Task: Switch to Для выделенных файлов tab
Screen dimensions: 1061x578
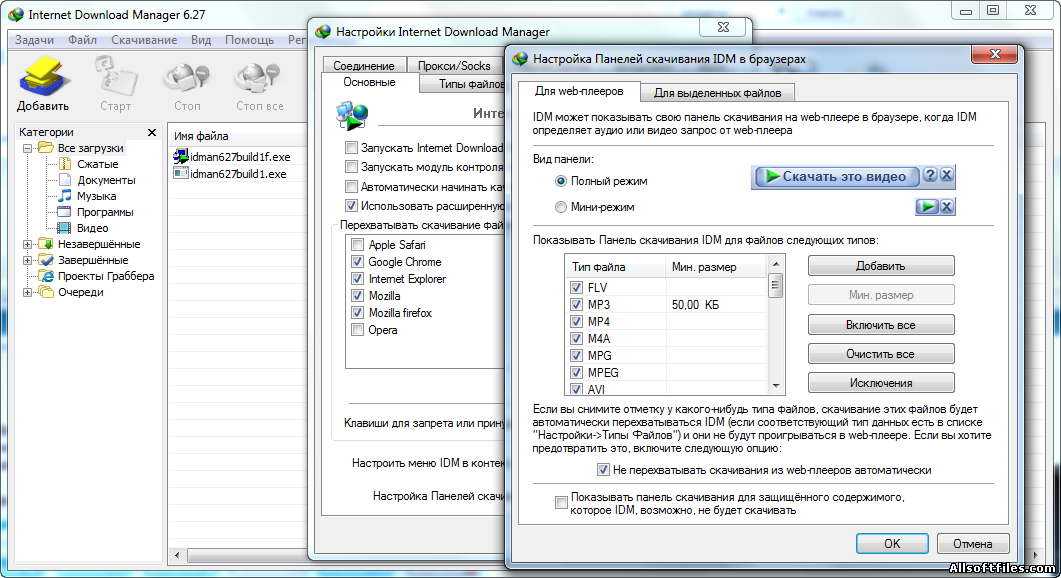Action: [717, 93]
